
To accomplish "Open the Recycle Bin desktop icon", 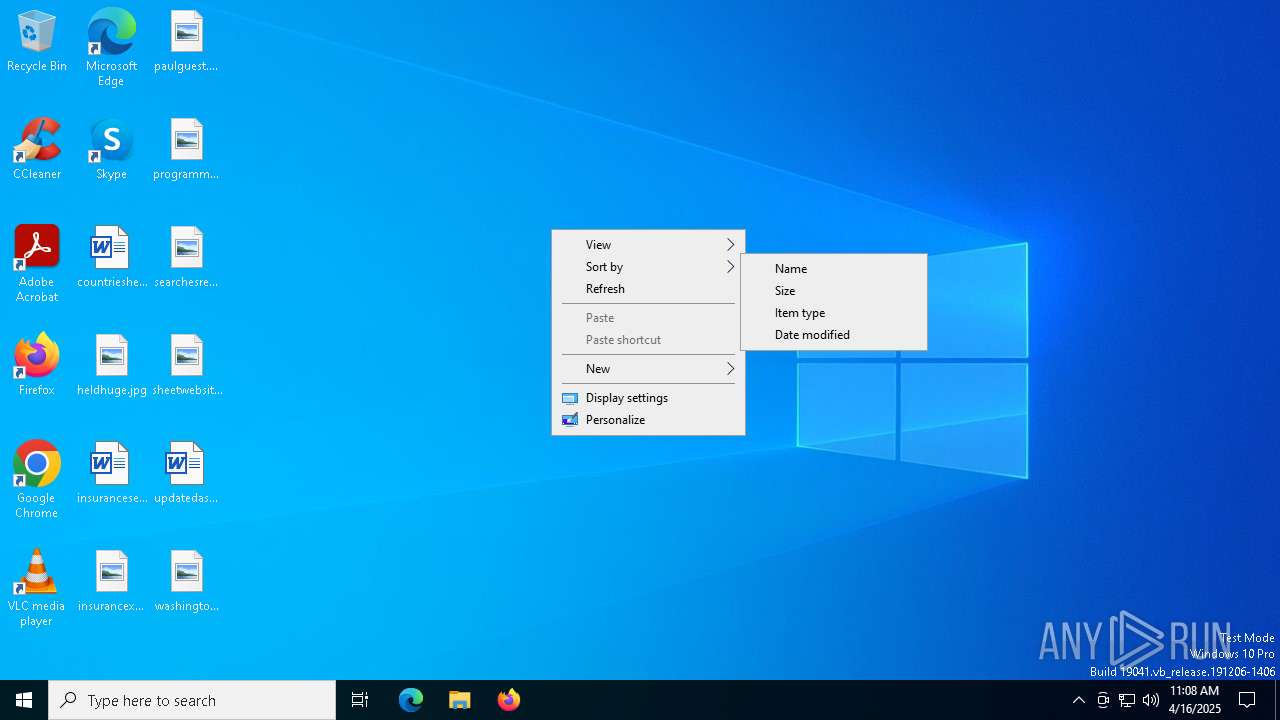I will pyautogui.click(x=37, y=41).
